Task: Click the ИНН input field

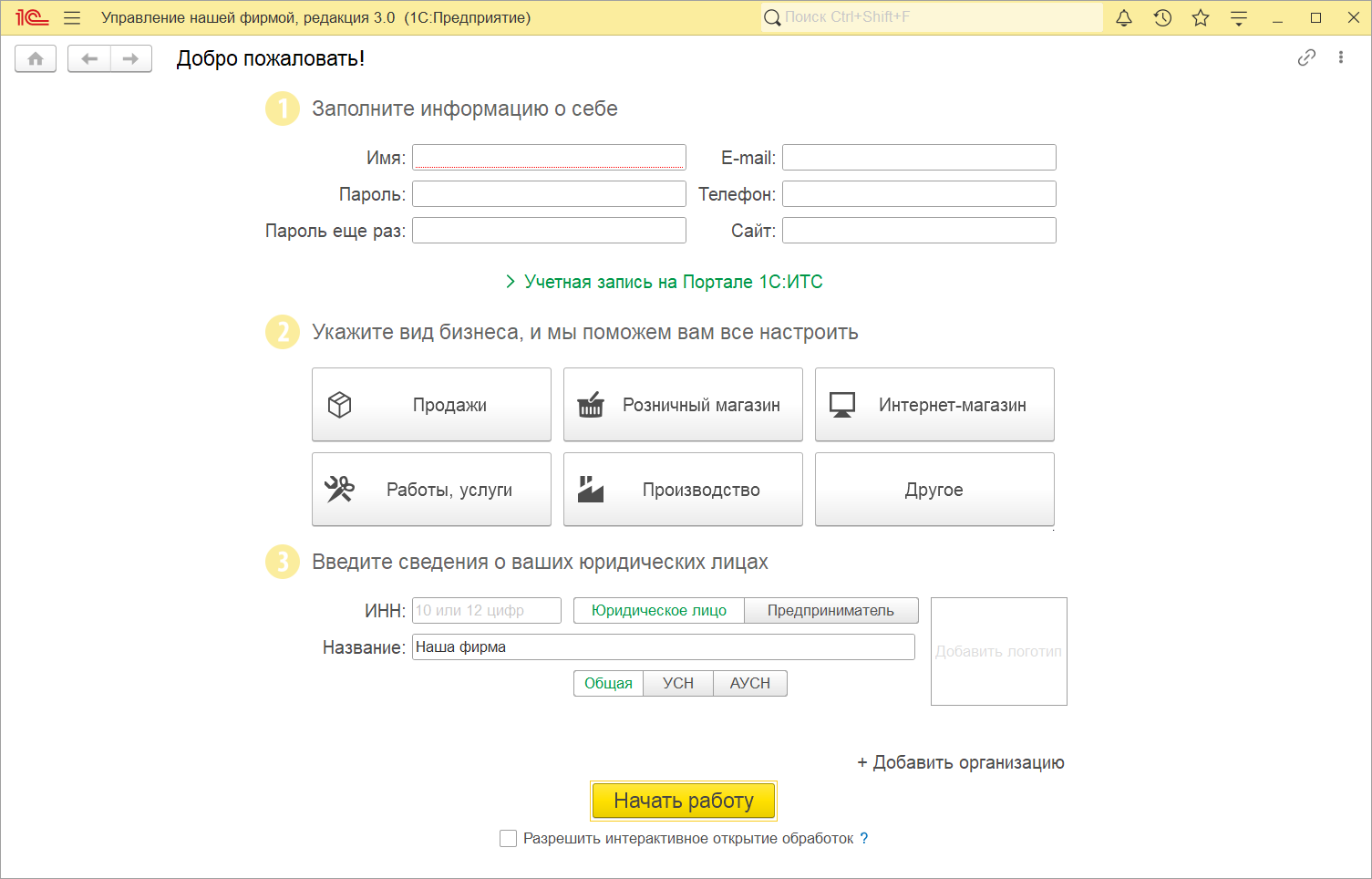Action: click(487, 610)
